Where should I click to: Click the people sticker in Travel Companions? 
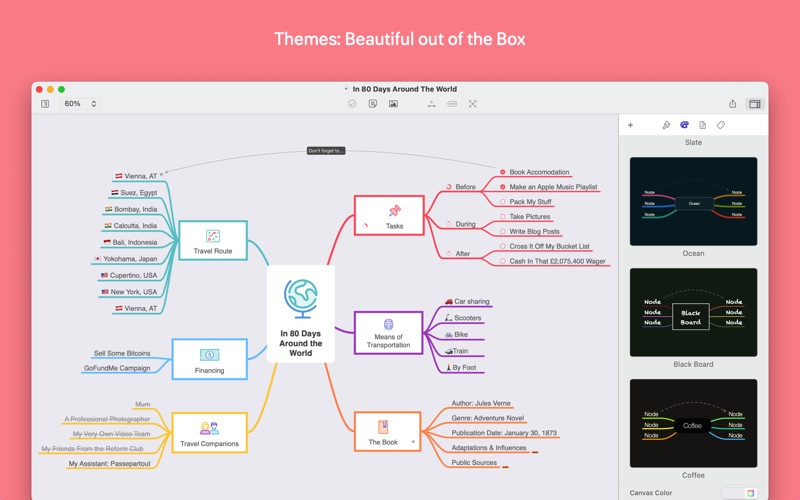point(209,428)
